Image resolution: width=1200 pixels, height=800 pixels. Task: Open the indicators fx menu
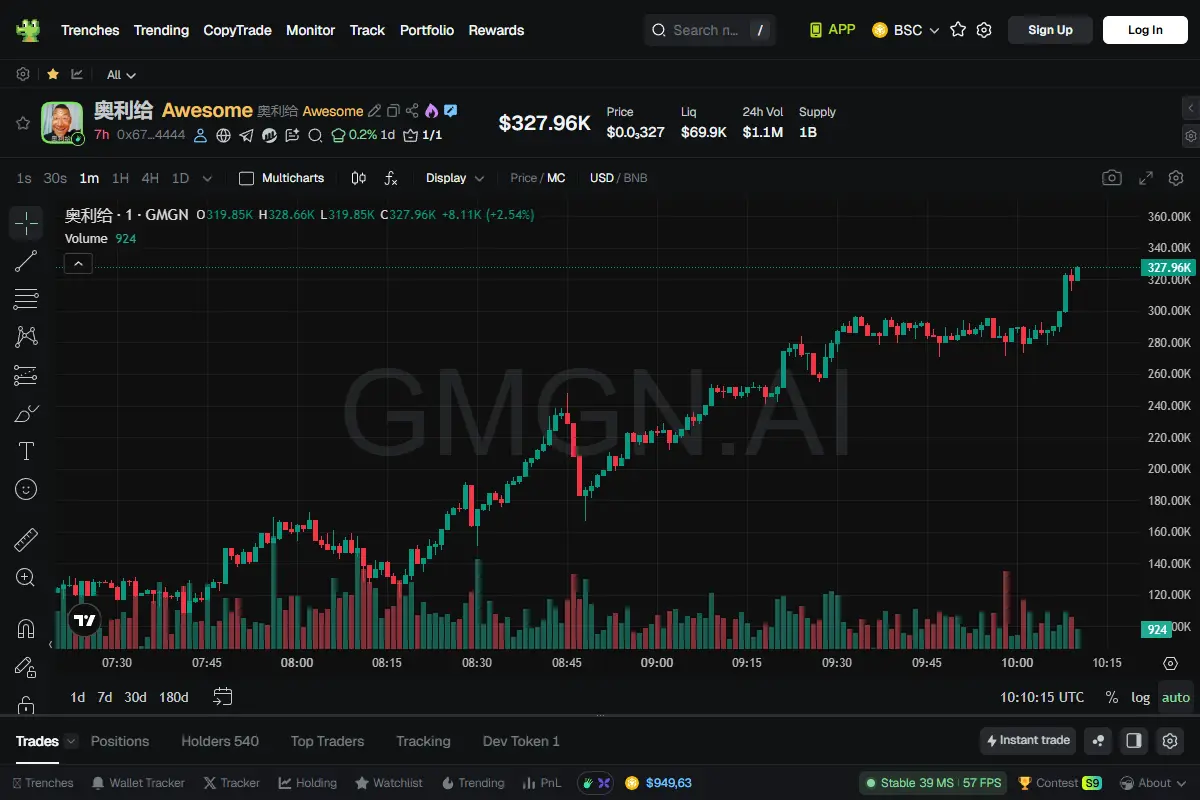click(x=391, y=178)
